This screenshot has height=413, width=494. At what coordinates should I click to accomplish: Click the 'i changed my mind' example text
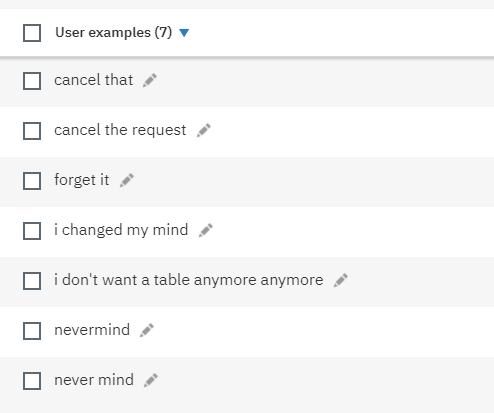(x=121, y=230)
